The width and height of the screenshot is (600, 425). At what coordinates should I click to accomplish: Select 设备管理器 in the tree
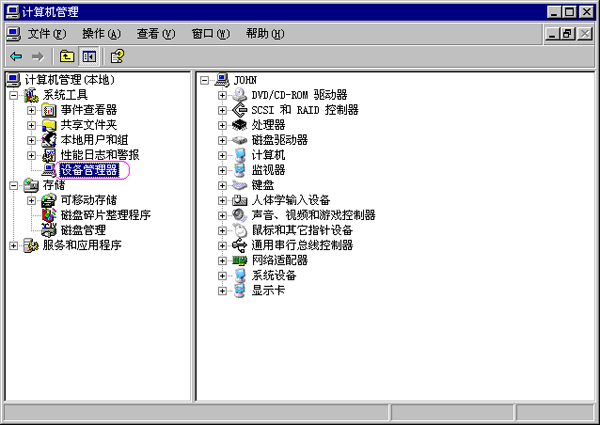89,170
